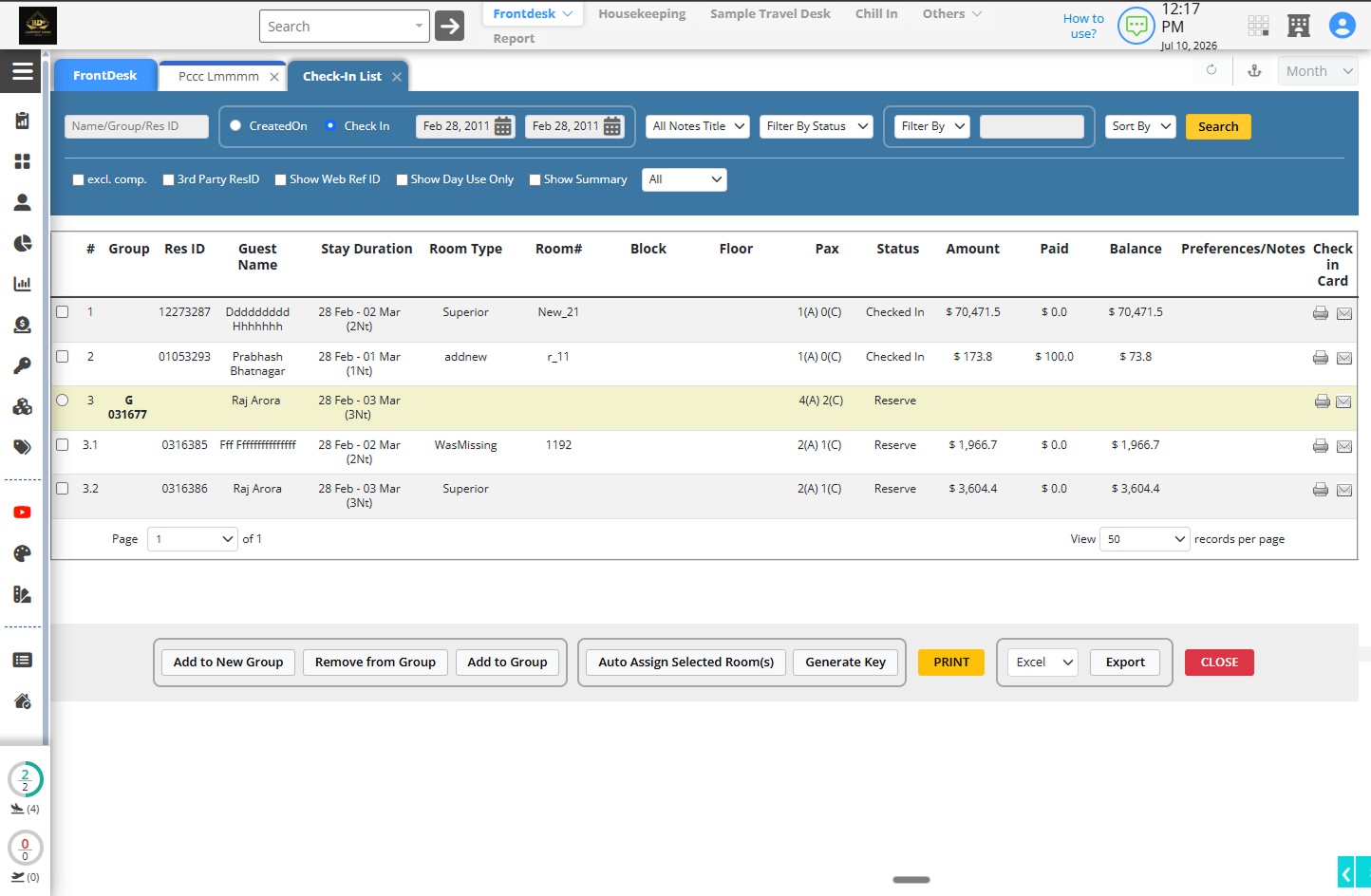Open the chat bubble icon

click(x=1136, y=26)
